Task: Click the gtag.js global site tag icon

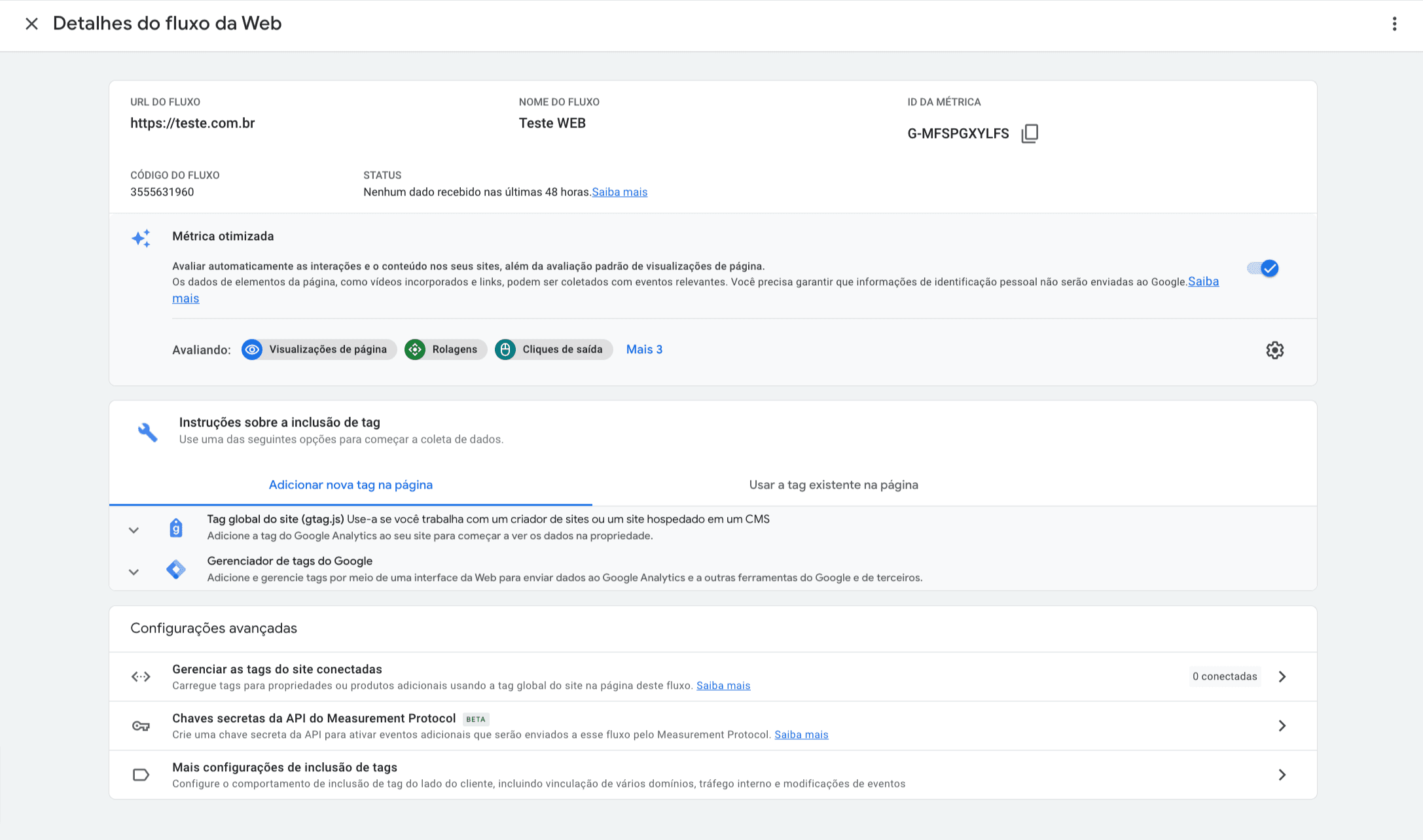Action: [x=175, y=527]
